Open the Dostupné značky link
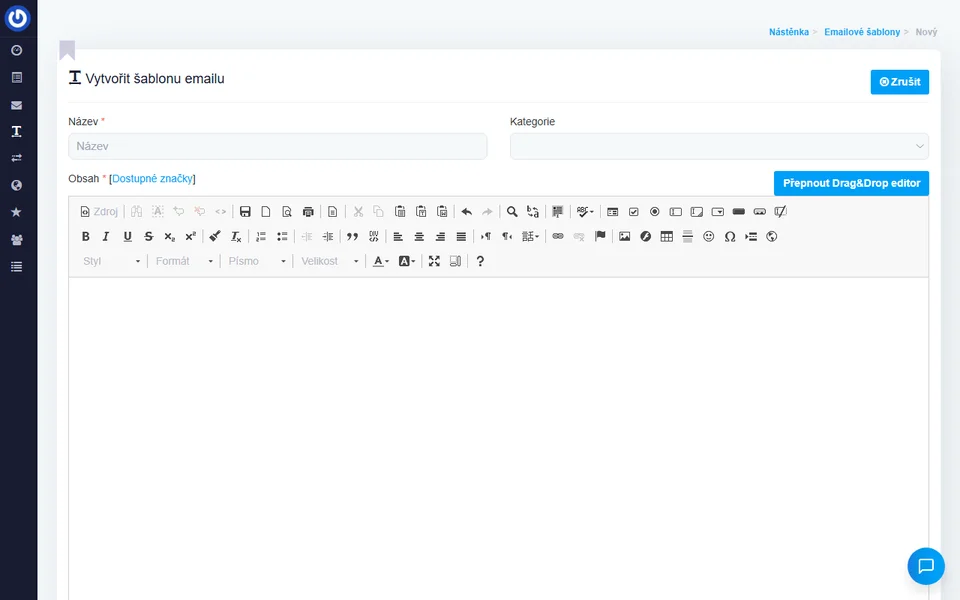 [152, 178]
